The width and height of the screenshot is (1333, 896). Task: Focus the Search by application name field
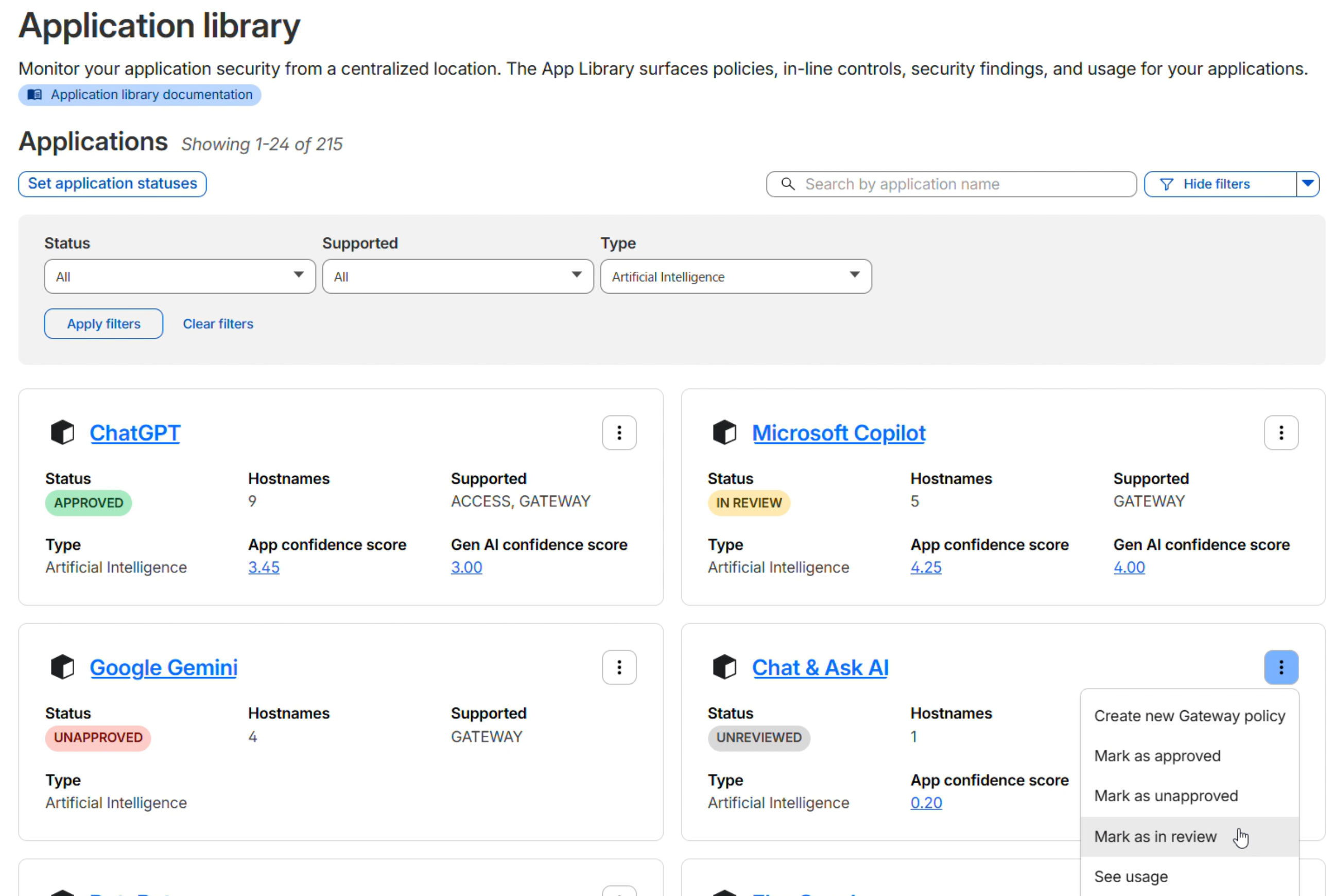pos(951,184)
